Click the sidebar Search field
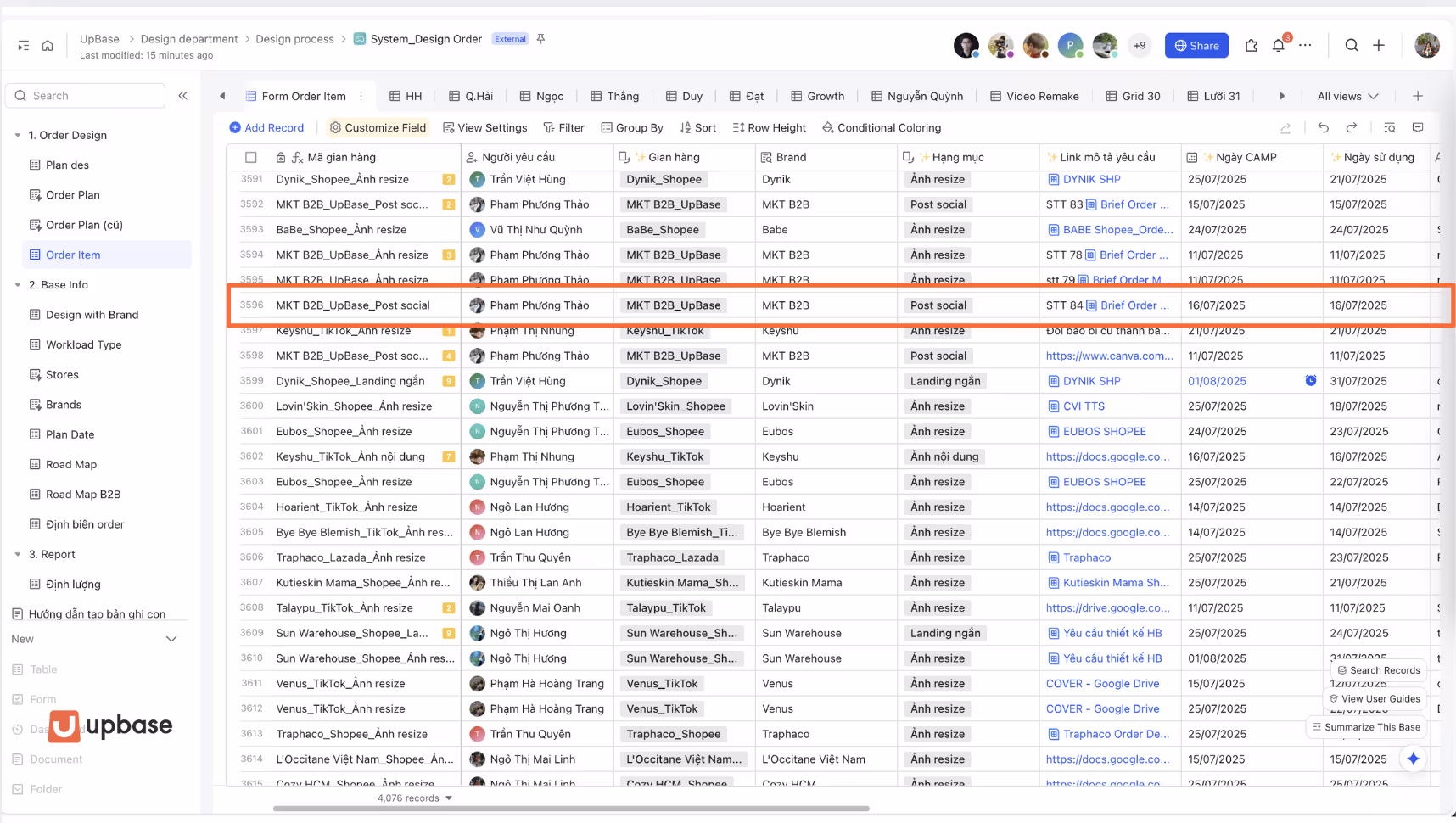1456x823 pixels. pos(86,96)
